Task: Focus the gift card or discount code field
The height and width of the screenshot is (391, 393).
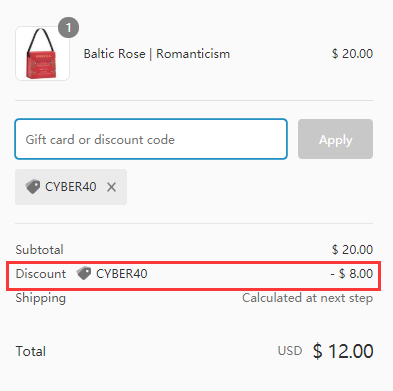Action: 151,139
